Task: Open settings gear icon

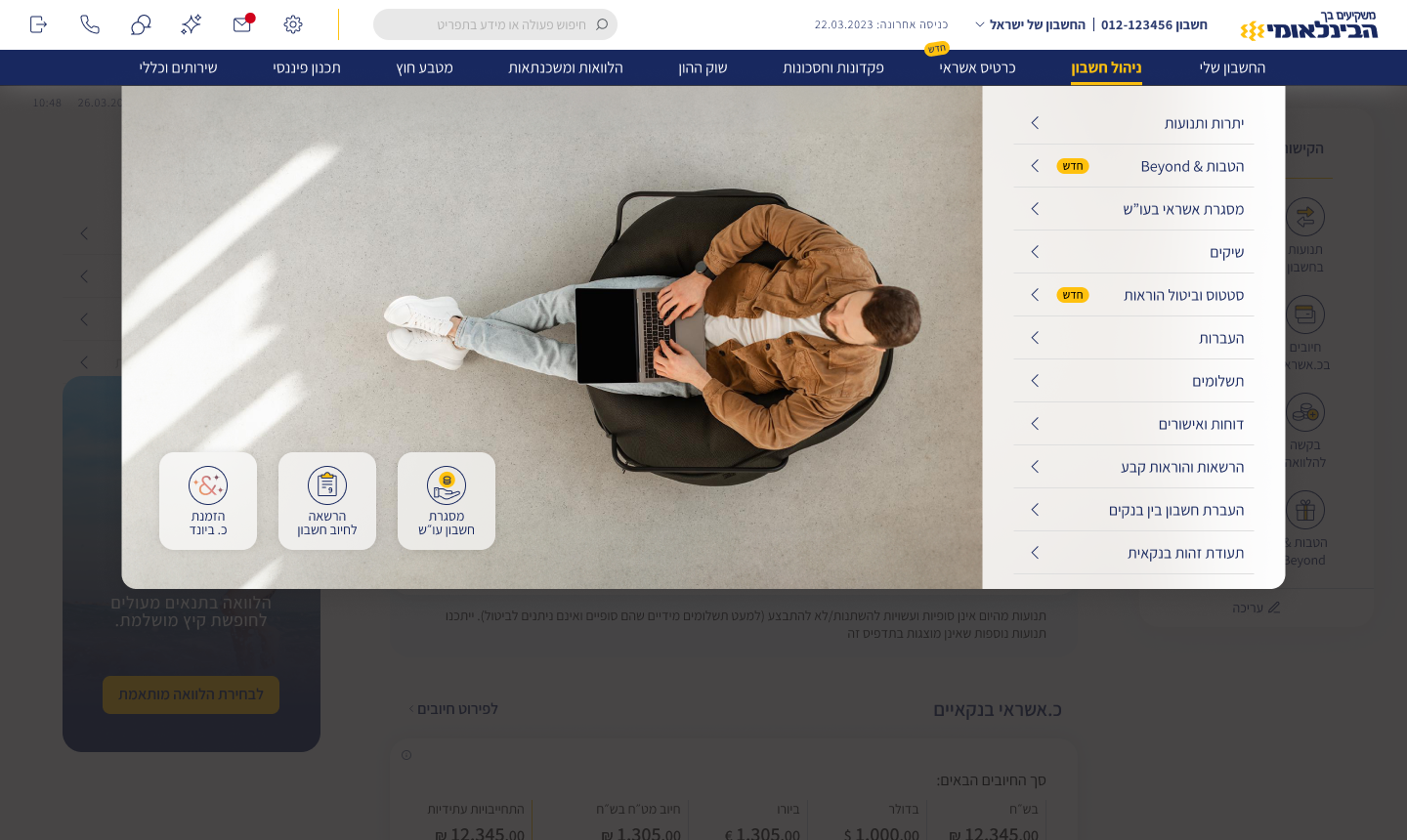Action: [293, 24]
